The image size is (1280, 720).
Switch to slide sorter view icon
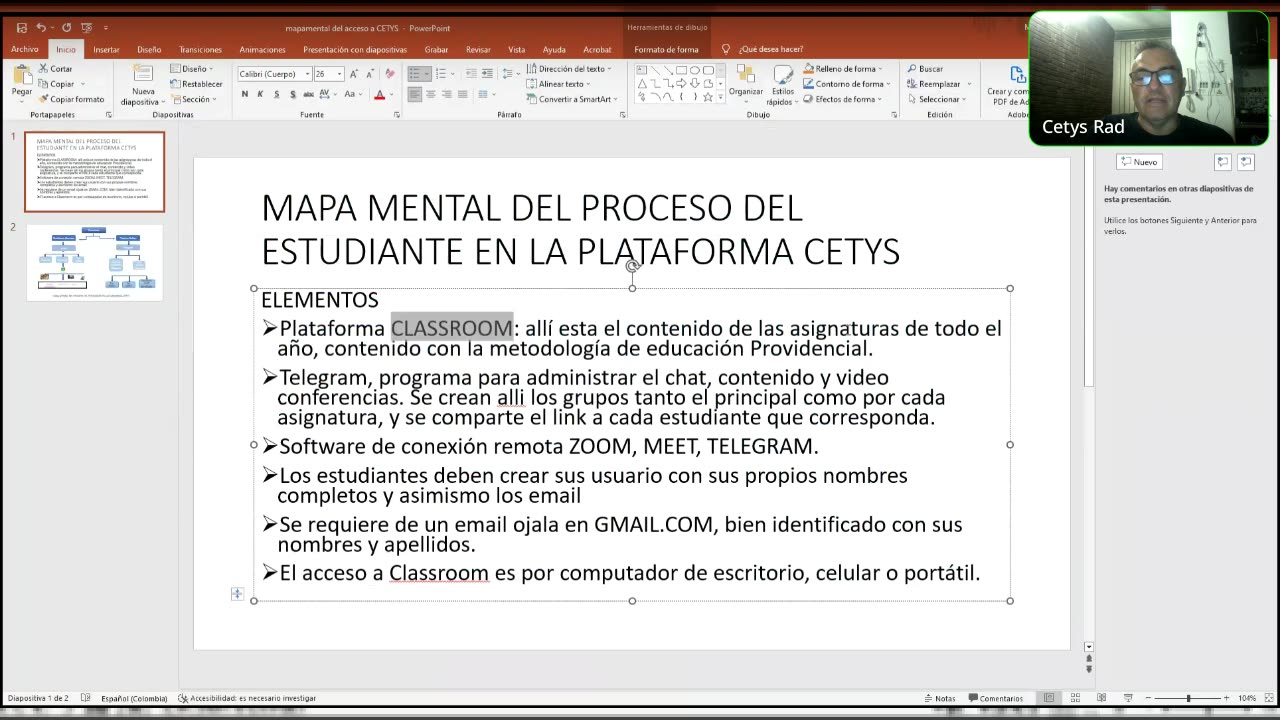[x=1075, y=698]
